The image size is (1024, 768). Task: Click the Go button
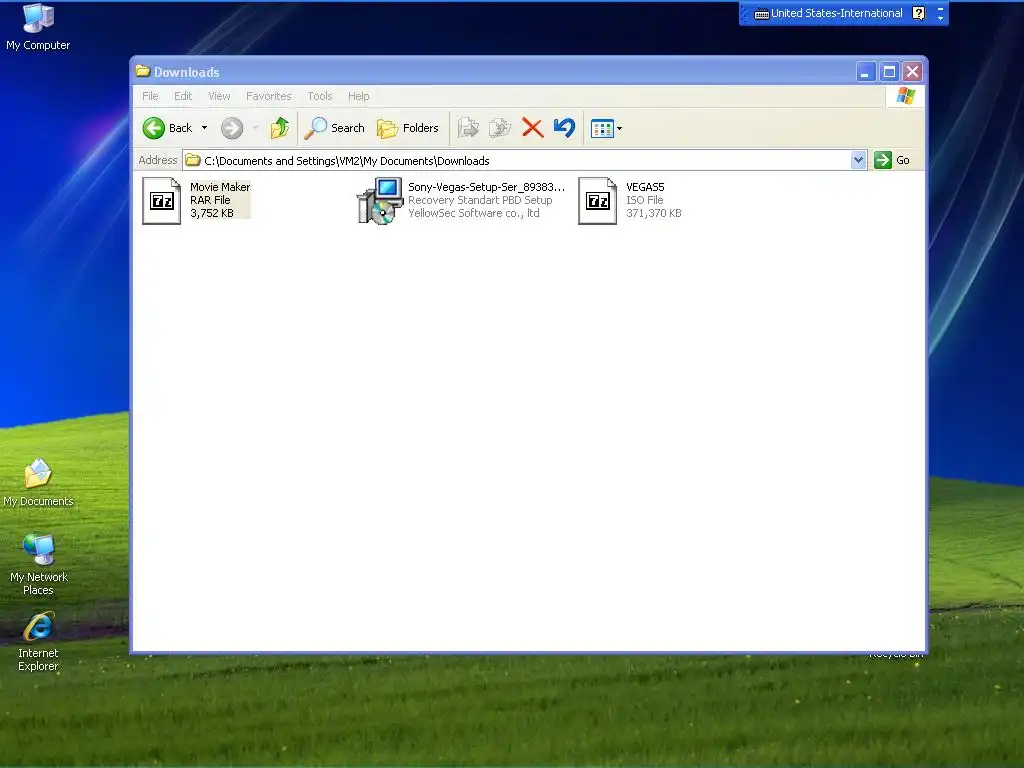tap(892, 160)
